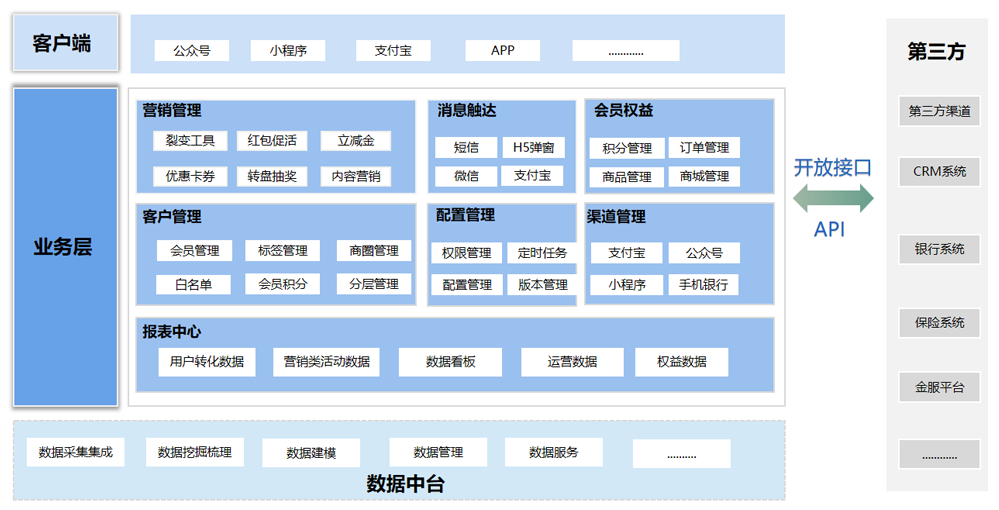Click the 数据看板 report box
999x510 pixels.
coord(450,362)
